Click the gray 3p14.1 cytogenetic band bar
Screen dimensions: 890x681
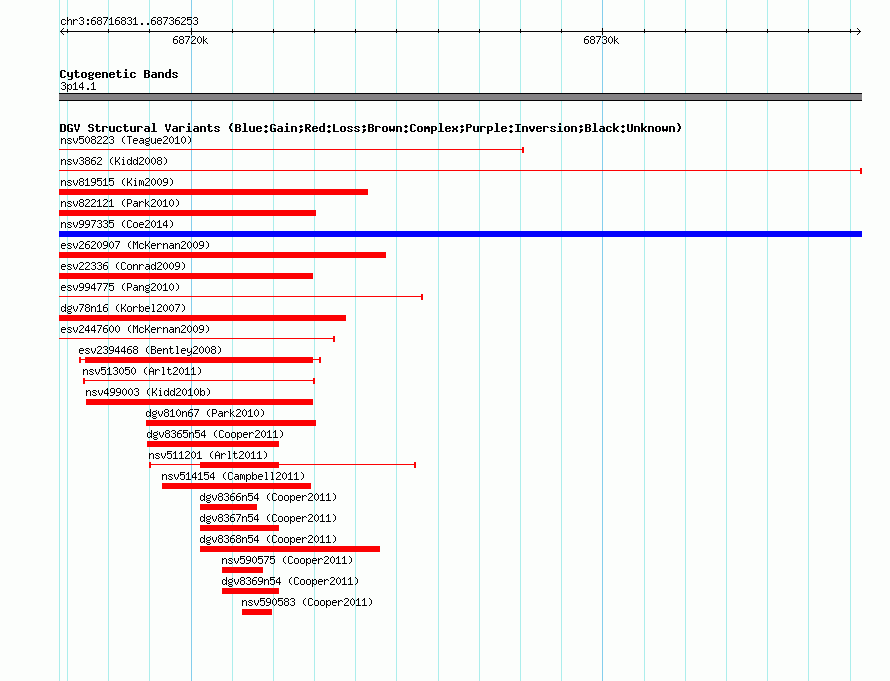[460, 97]
